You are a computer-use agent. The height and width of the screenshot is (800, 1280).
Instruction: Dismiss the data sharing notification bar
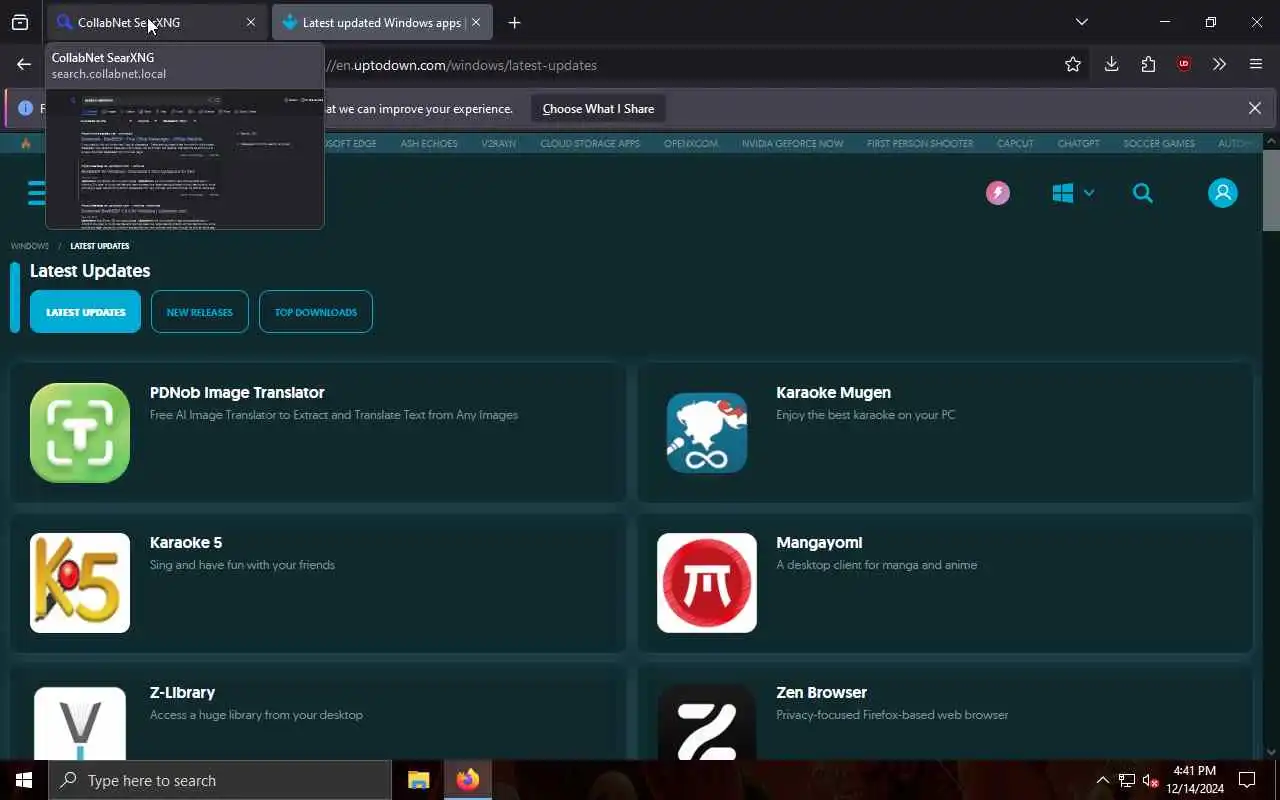[x=1255, y=108]
